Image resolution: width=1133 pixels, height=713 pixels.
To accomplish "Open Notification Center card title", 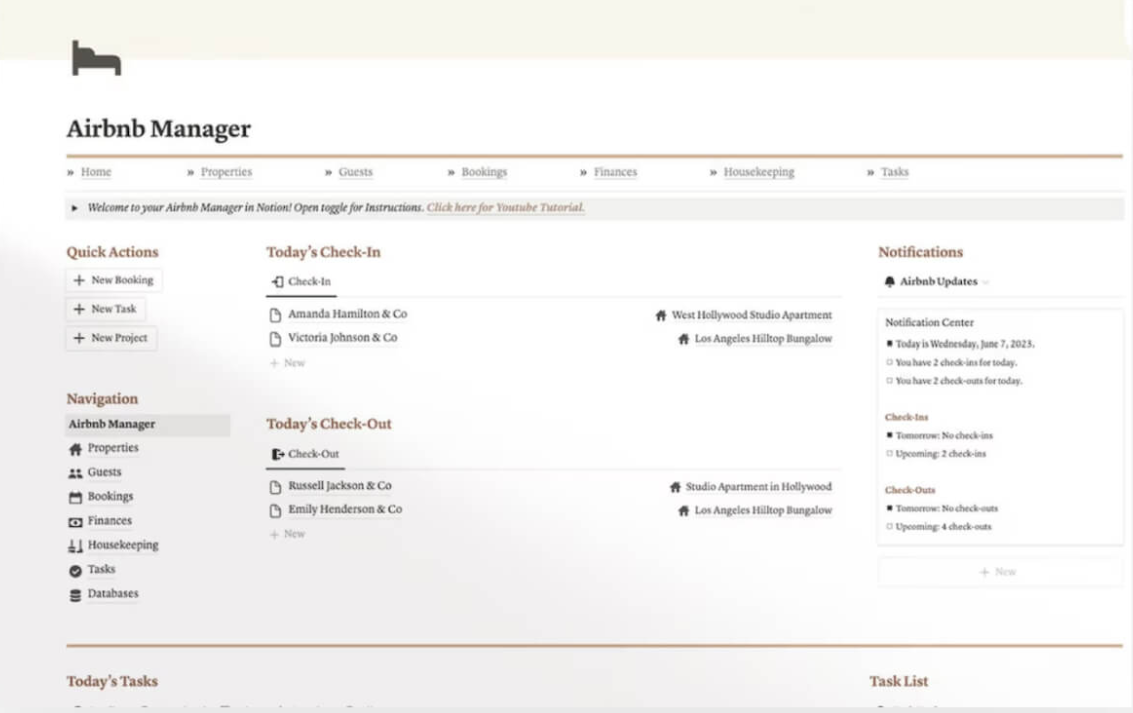I will 929,323.
